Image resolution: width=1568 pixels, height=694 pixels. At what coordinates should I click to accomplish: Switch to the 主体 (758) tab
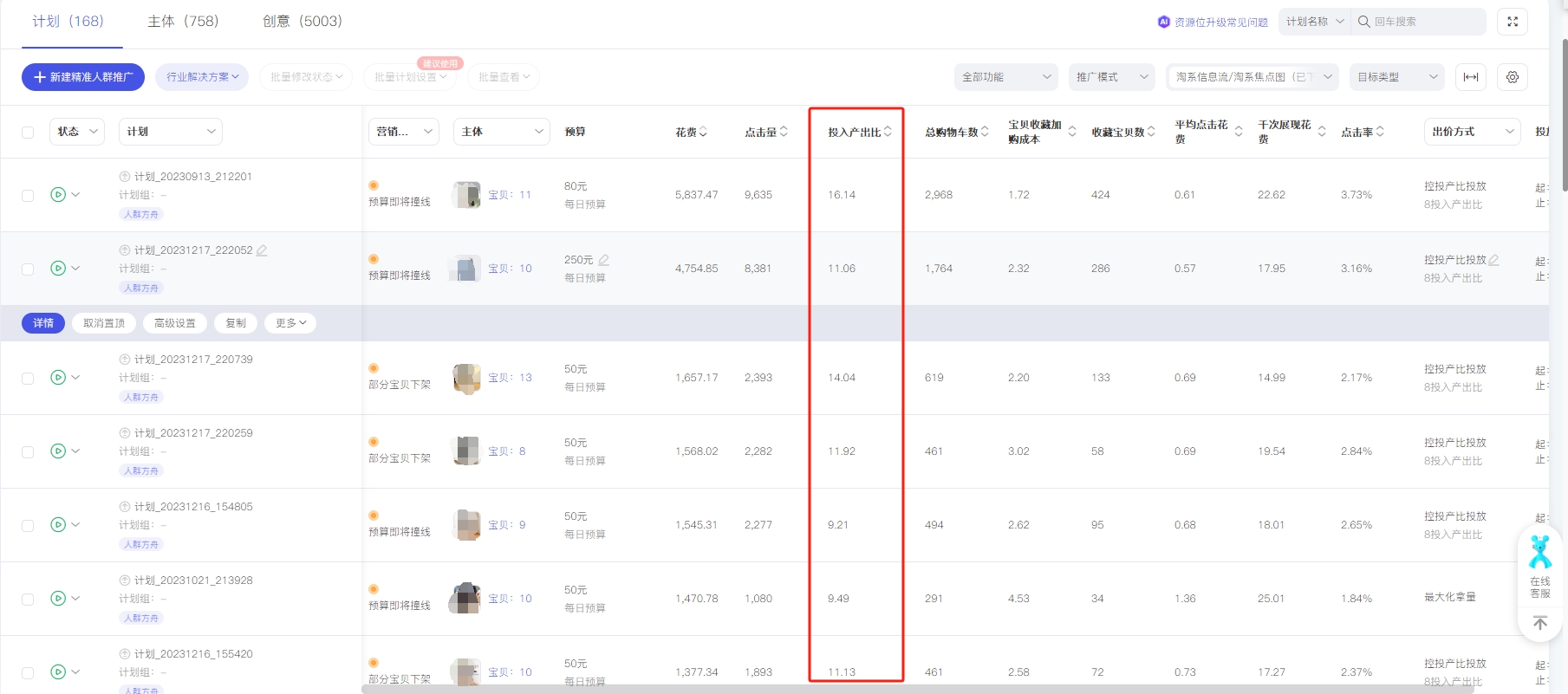(183, 22)
